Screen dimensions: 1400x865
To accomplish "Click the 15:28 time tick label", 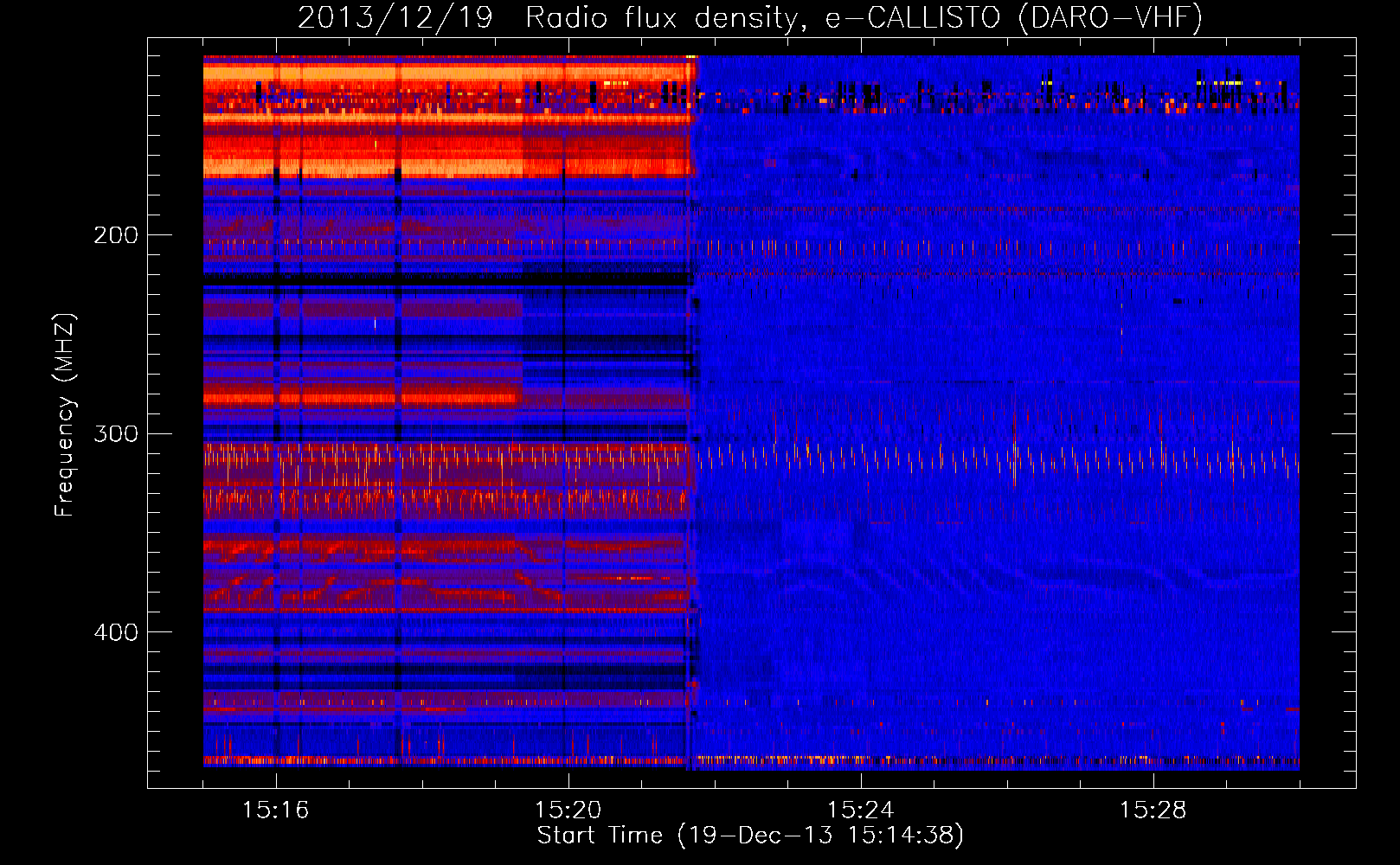I will [x=1153, y=811].
